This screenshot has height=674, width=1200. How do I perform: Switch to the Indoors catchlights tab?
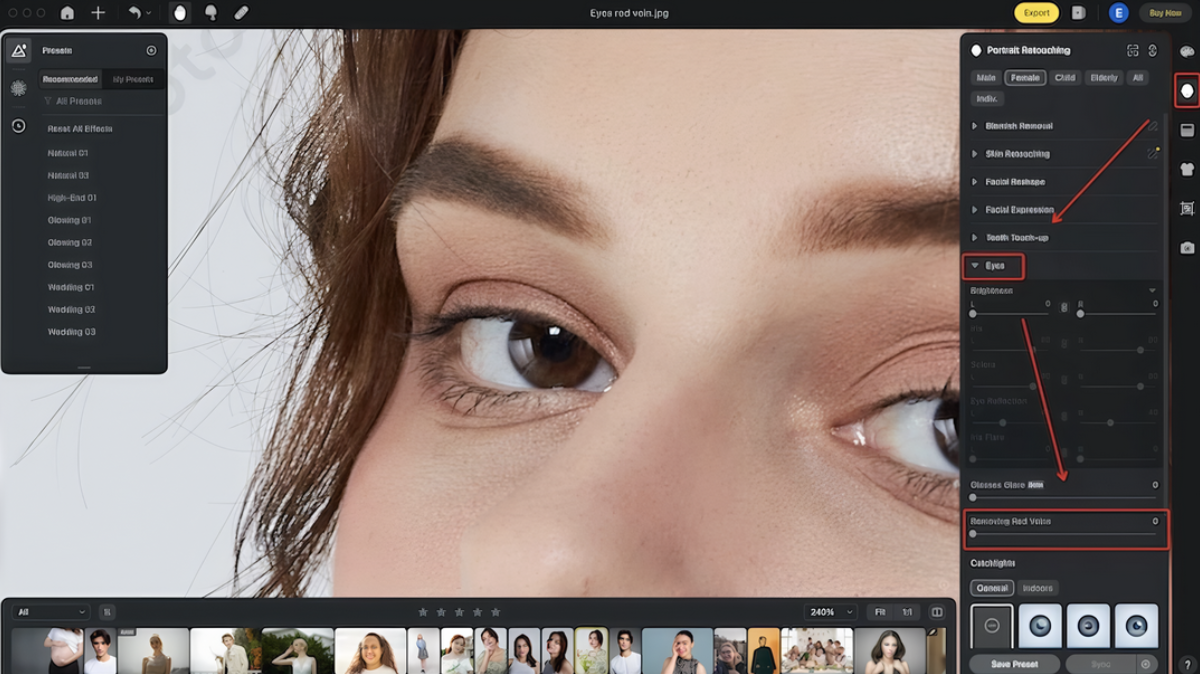[x=1038, y=588]
